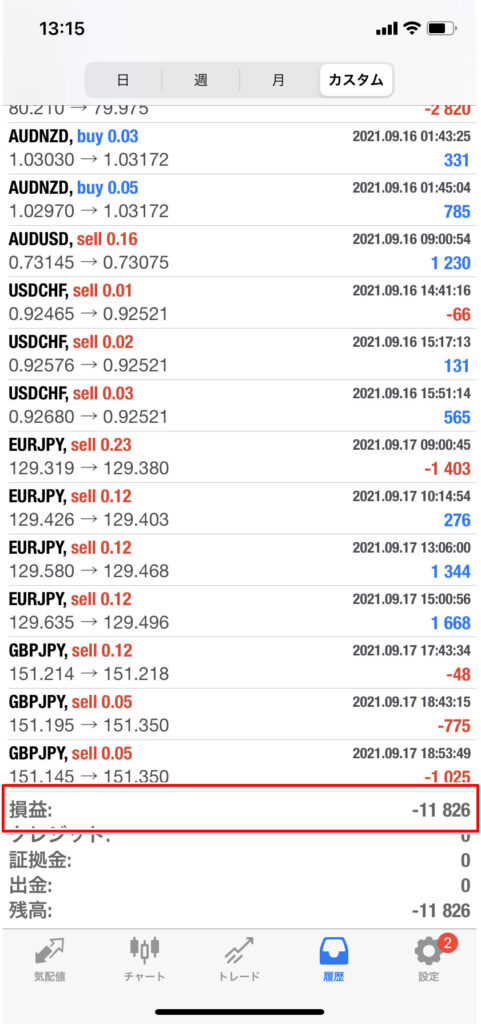
Task: Open the チャート chart icon
Action: point(144,953)
